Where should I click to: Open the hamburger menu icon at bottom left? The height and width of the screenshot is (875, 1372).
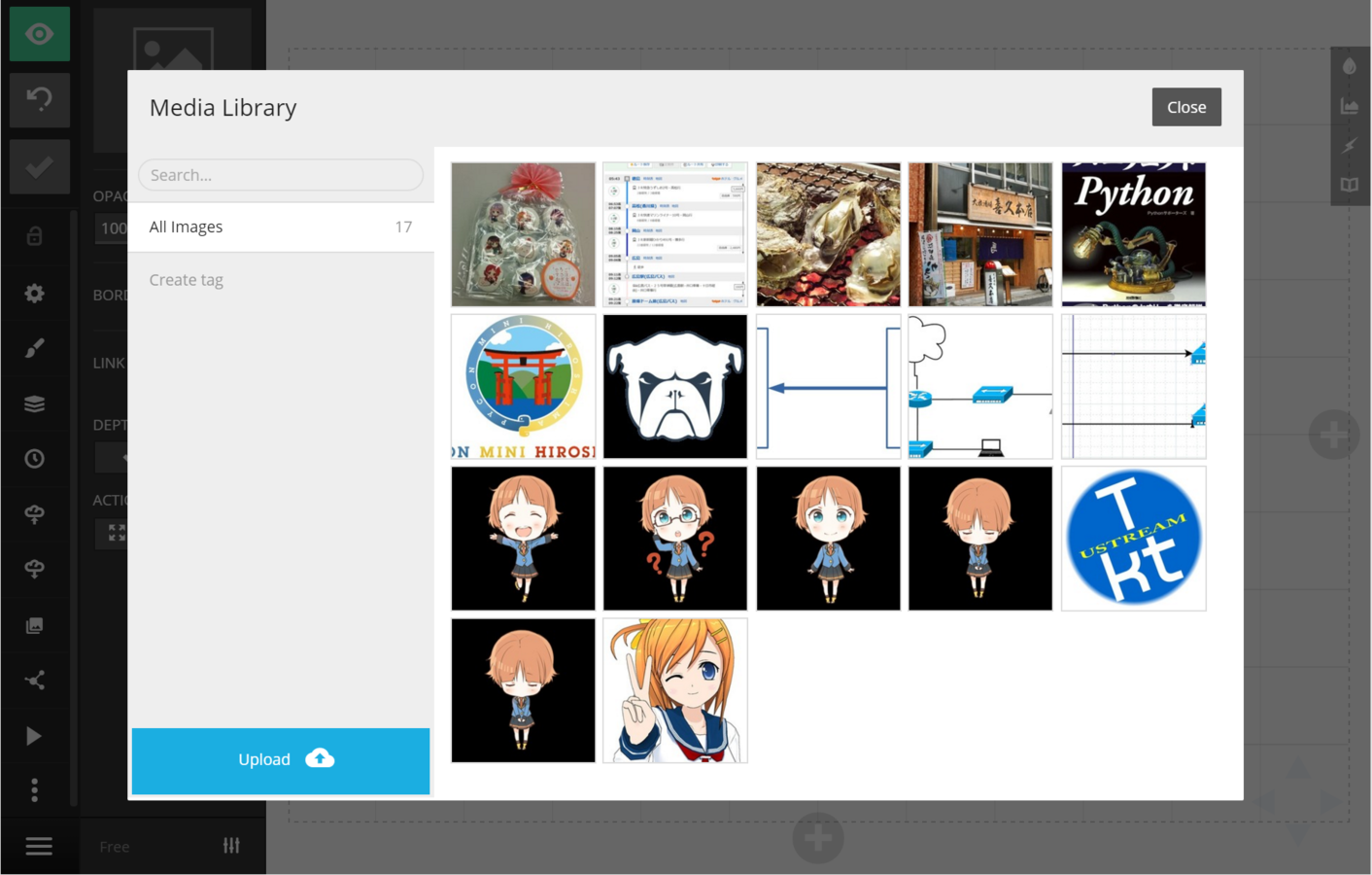39,846
